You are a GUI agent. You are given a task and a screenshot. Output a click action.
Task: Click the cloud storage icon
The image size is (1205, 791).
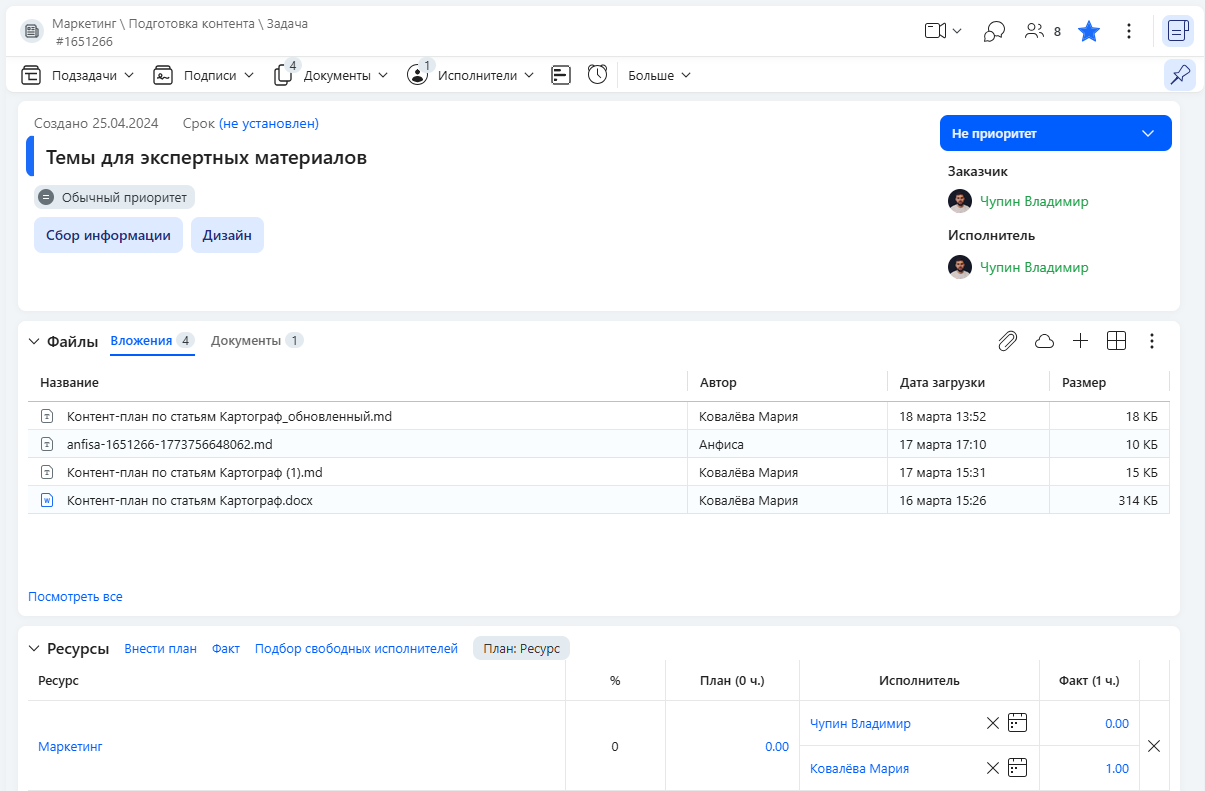[1044, 341]
